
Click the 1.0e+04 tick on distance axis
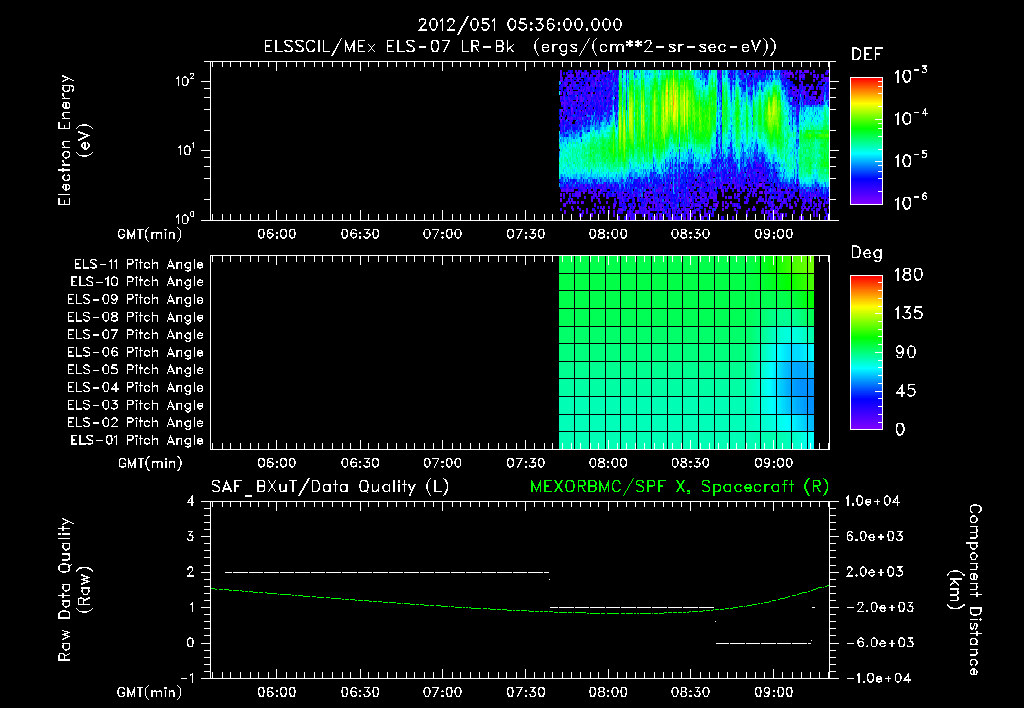coord(872,501)
